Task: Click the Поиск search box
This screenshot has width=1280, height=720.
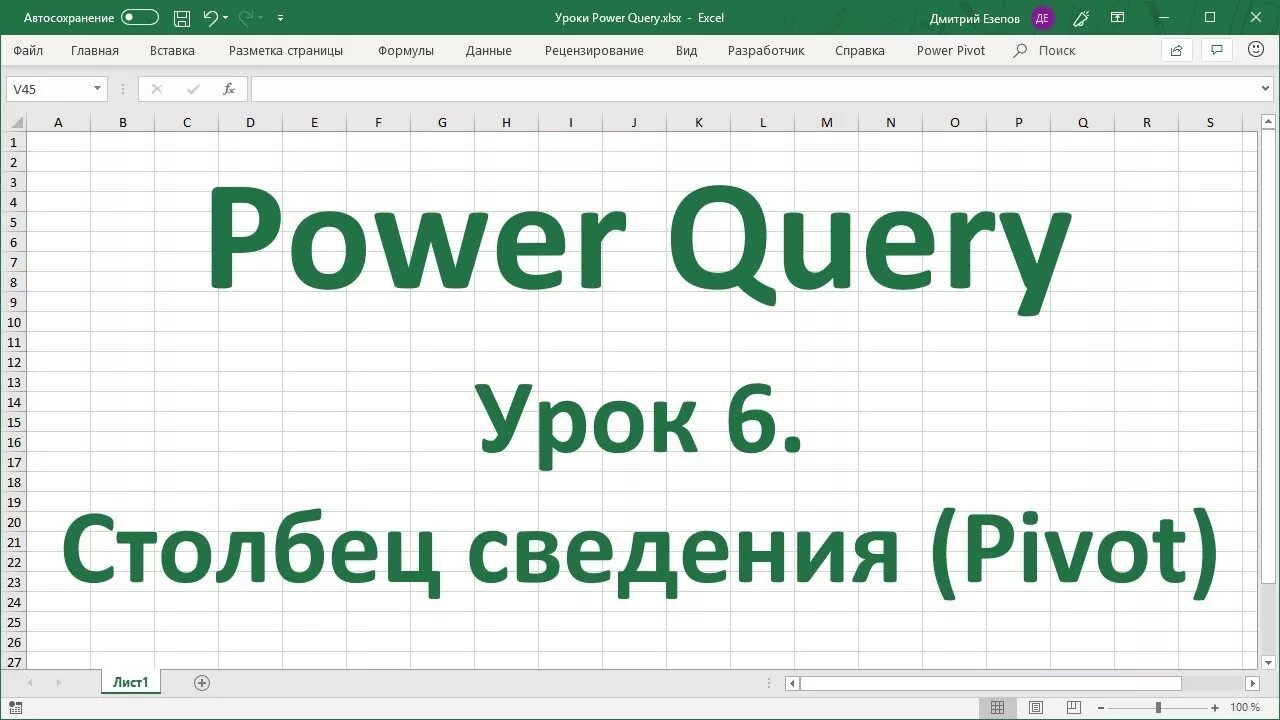Action: point(1045,51)
